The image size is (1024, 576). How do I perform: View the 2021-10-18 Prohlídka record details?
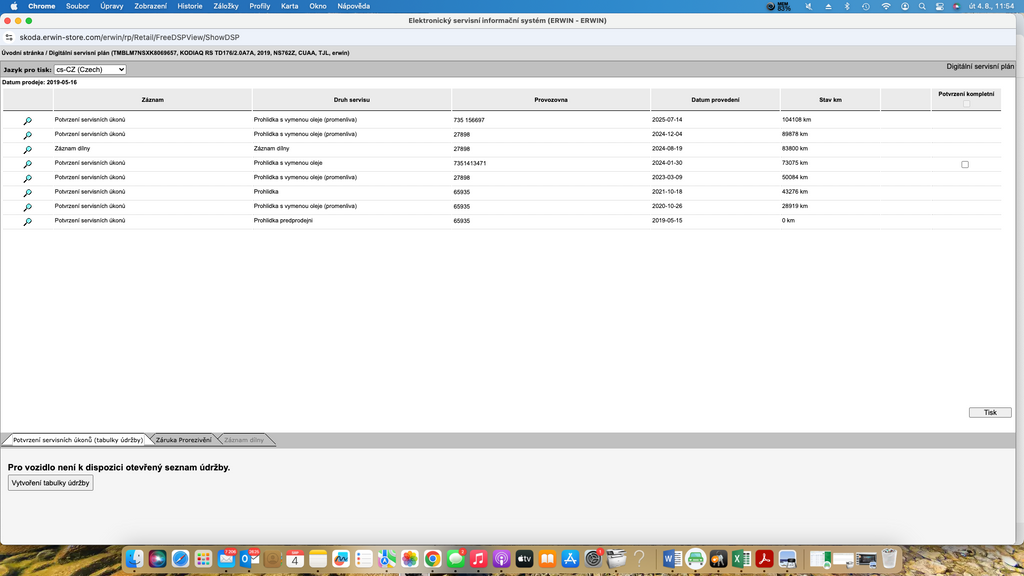click(27, 193)
